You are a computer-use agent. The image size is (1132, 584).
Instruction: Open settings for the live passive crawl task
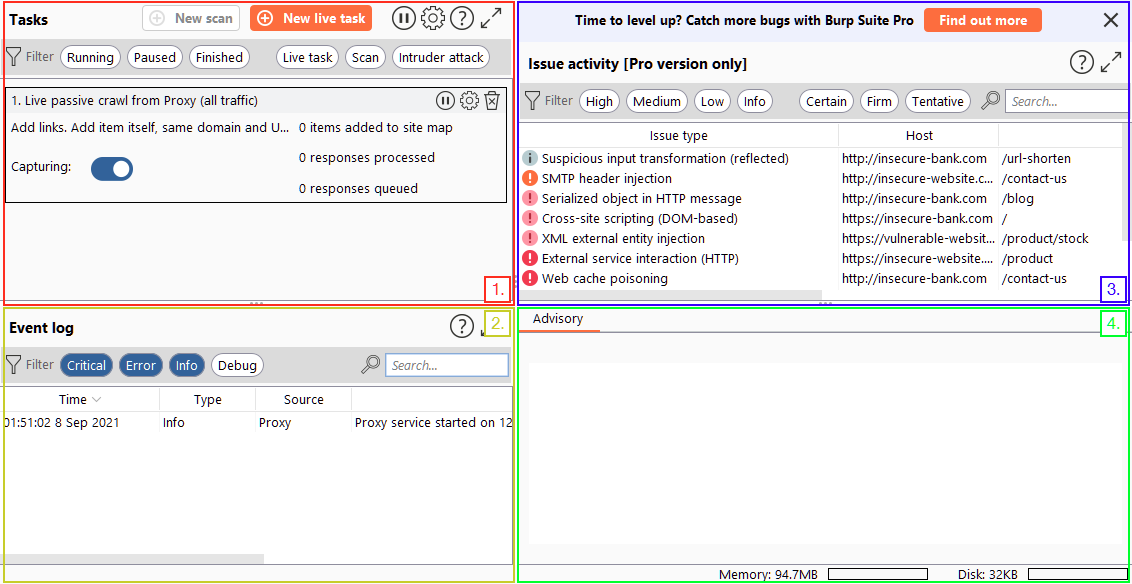tap(469, 100)
